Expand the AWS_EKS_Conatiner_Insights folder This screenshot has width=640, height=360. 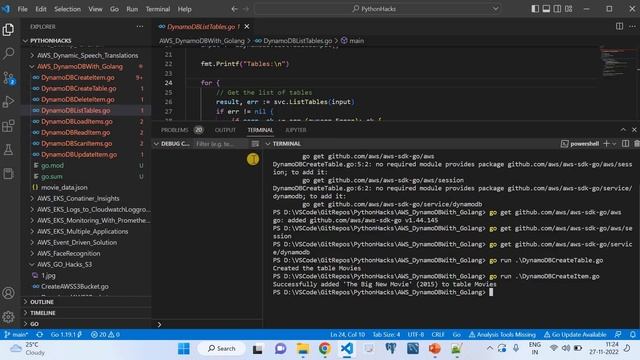[78, 198]
